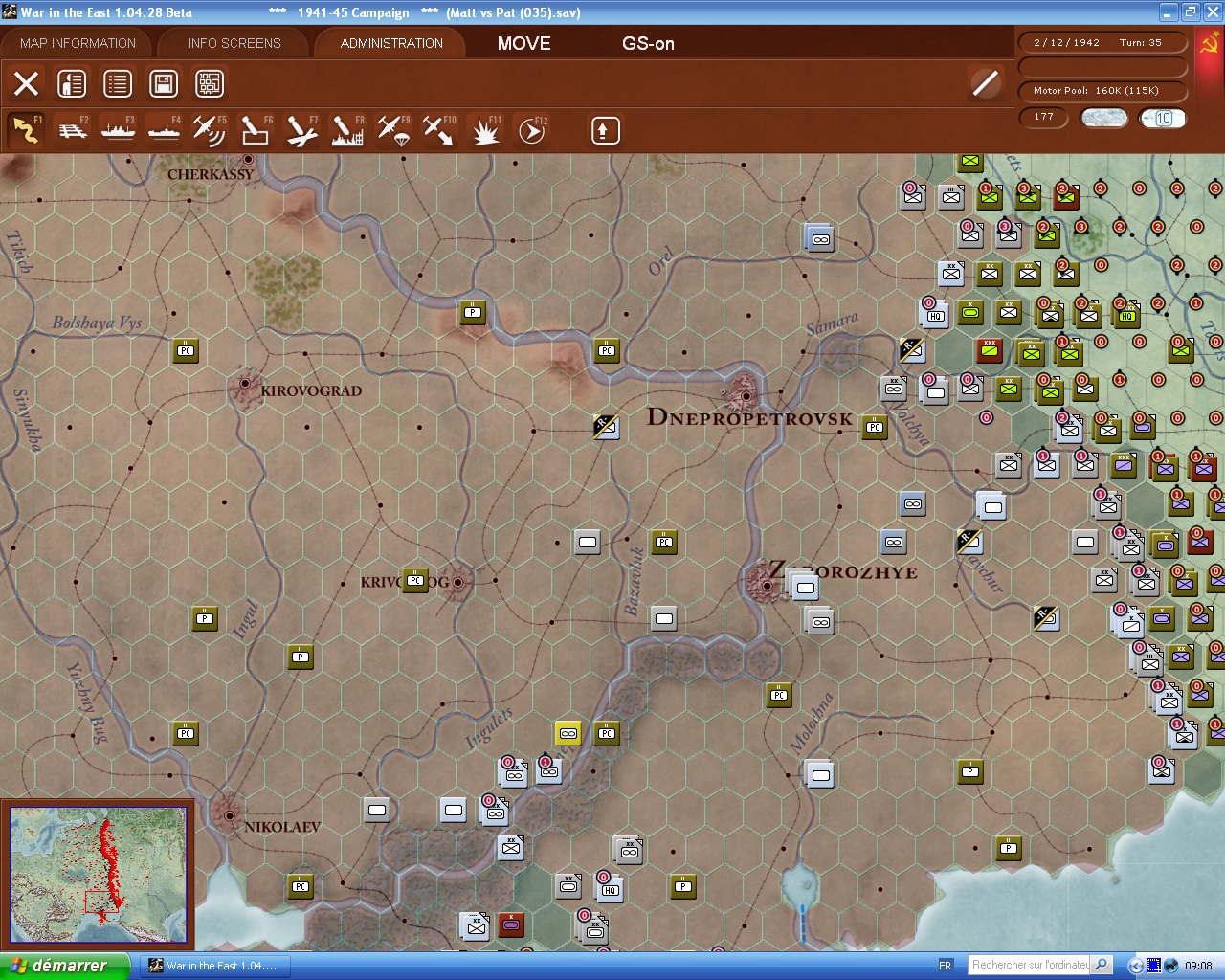Click the X exit icon in the Administration toolbar

27,84
